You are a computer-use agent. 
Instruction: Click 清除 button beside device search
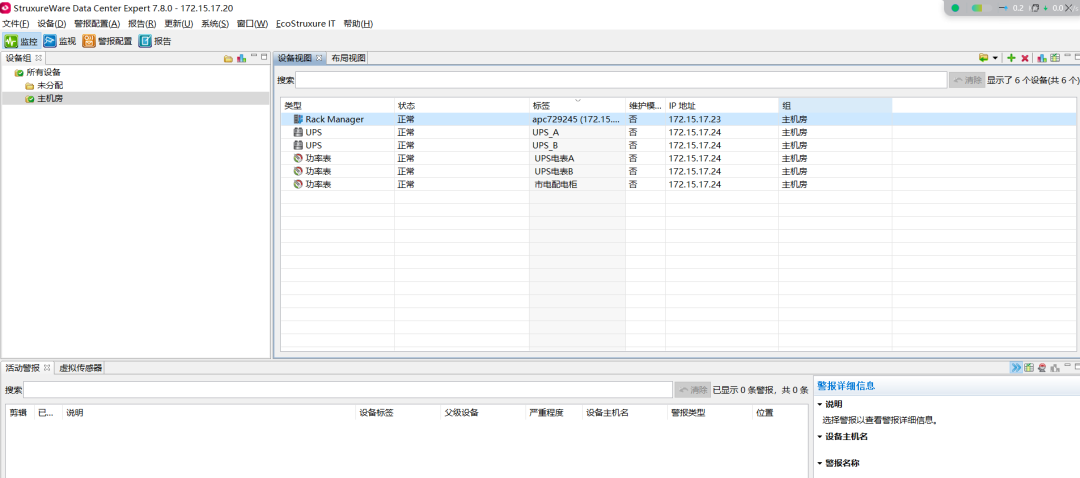click(967, 80)
